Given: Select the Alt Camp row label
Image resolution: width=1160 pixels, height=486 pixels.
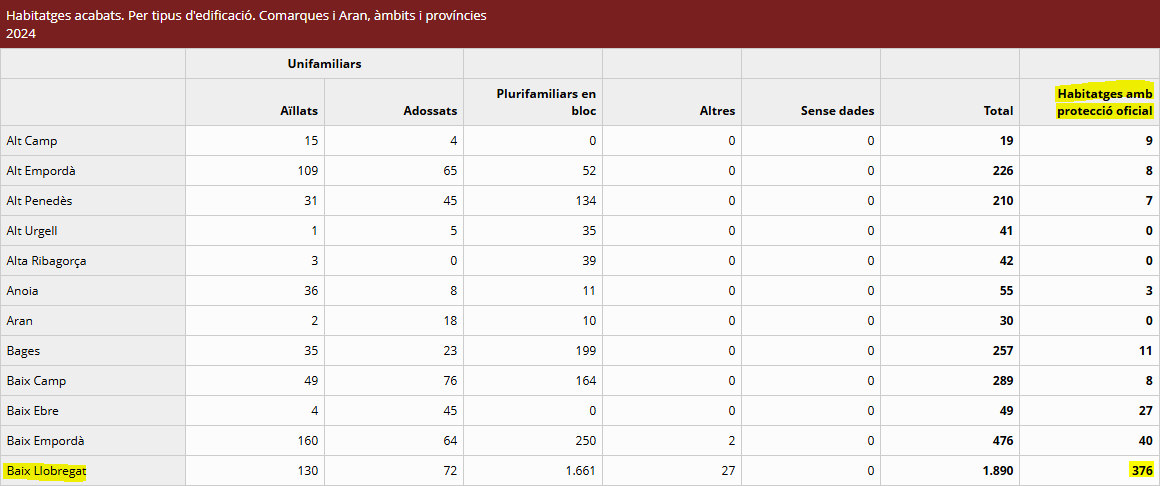Looking at the screenshot, I should (x=32, y=141).
